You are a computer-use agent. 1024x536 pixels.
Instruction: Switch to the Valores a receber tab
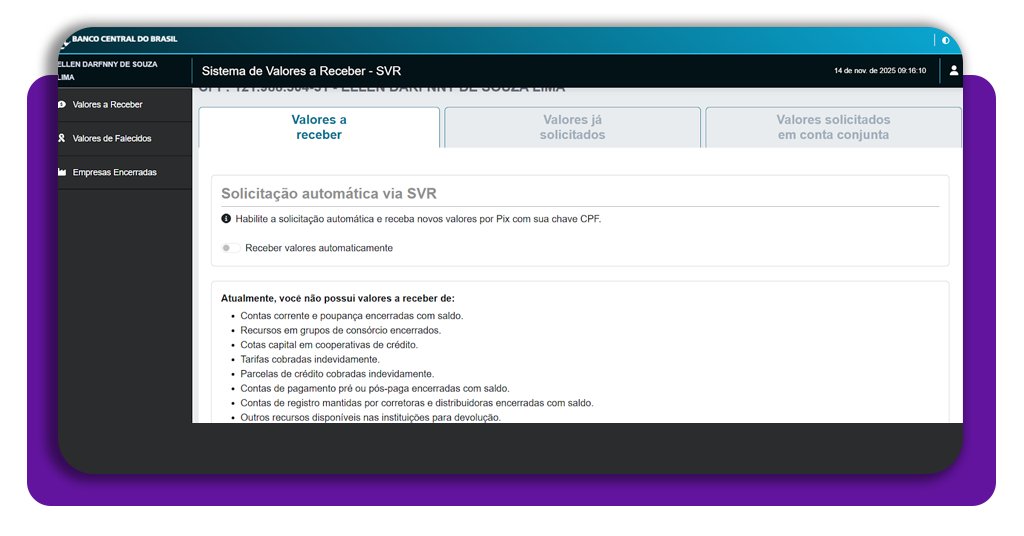click(x=319, y=127)
